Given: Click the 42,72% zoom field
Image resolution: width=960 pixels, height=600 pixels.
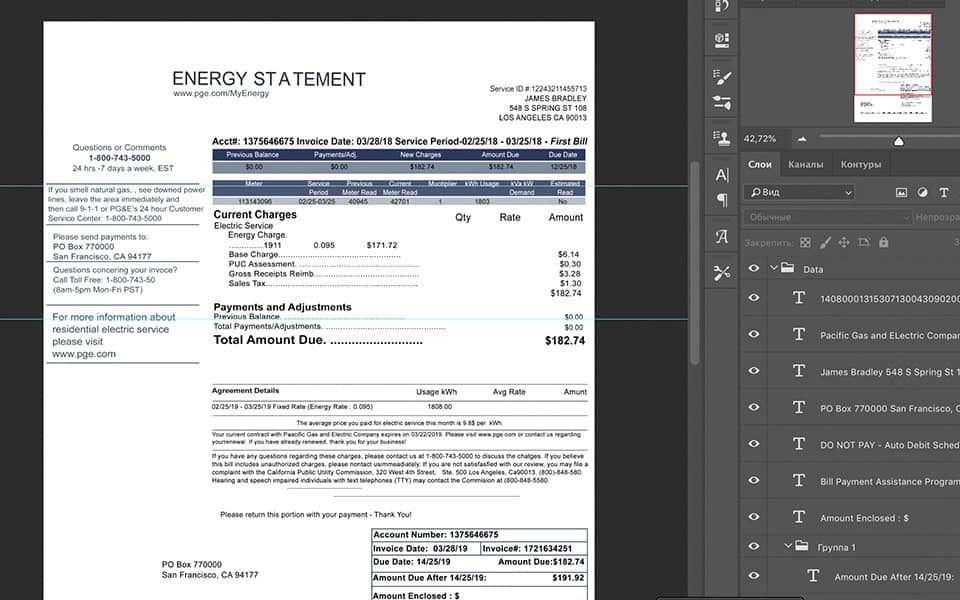Looking at the screenshot, I should pyautogui.click(x=760, y=139).
